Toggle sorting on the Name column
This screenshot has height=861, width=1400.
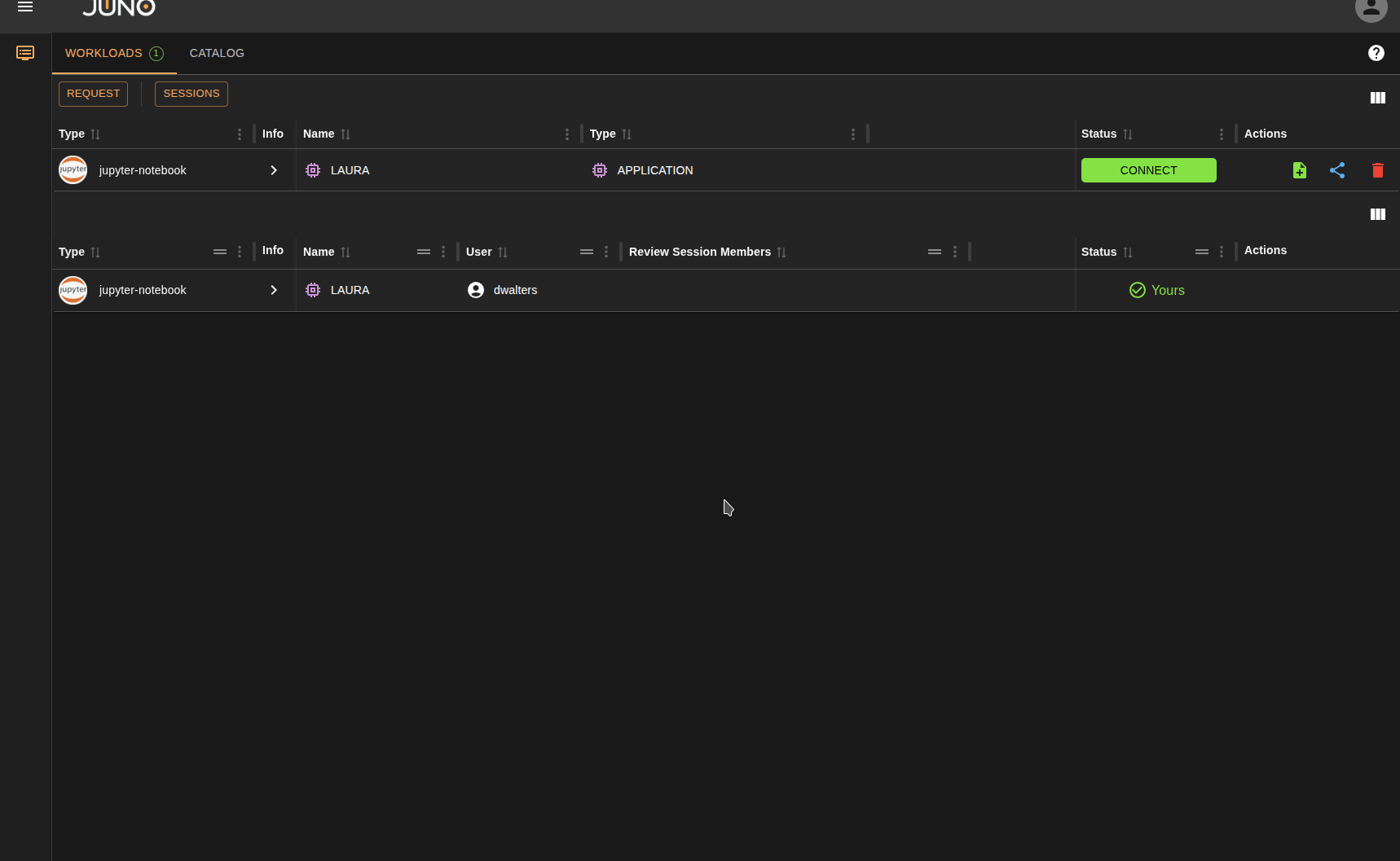click(x=346, y=134)
